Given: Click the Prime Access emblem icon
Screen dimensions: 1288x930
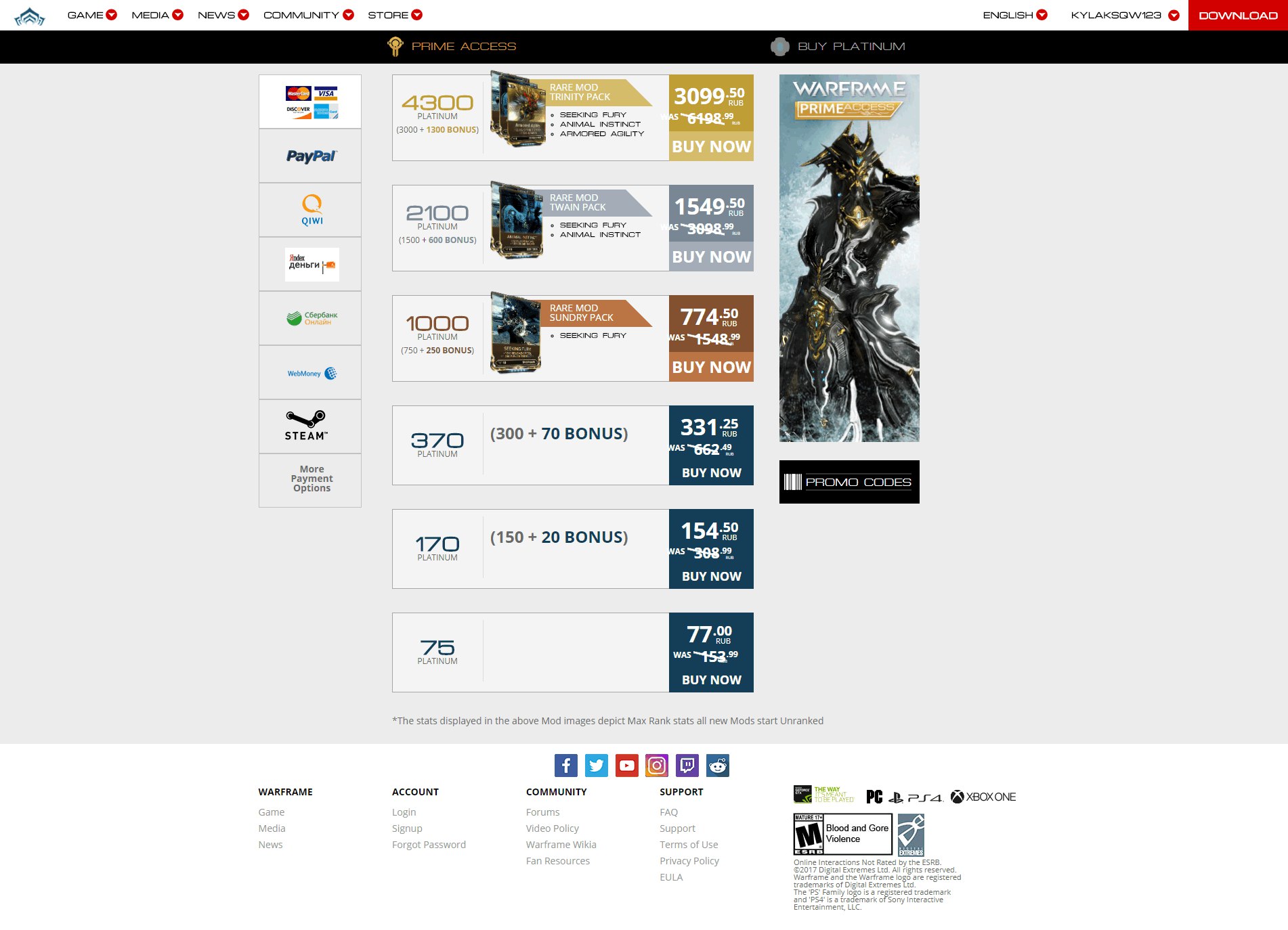Looking at the screenshot, I should (x=395, y=46).
